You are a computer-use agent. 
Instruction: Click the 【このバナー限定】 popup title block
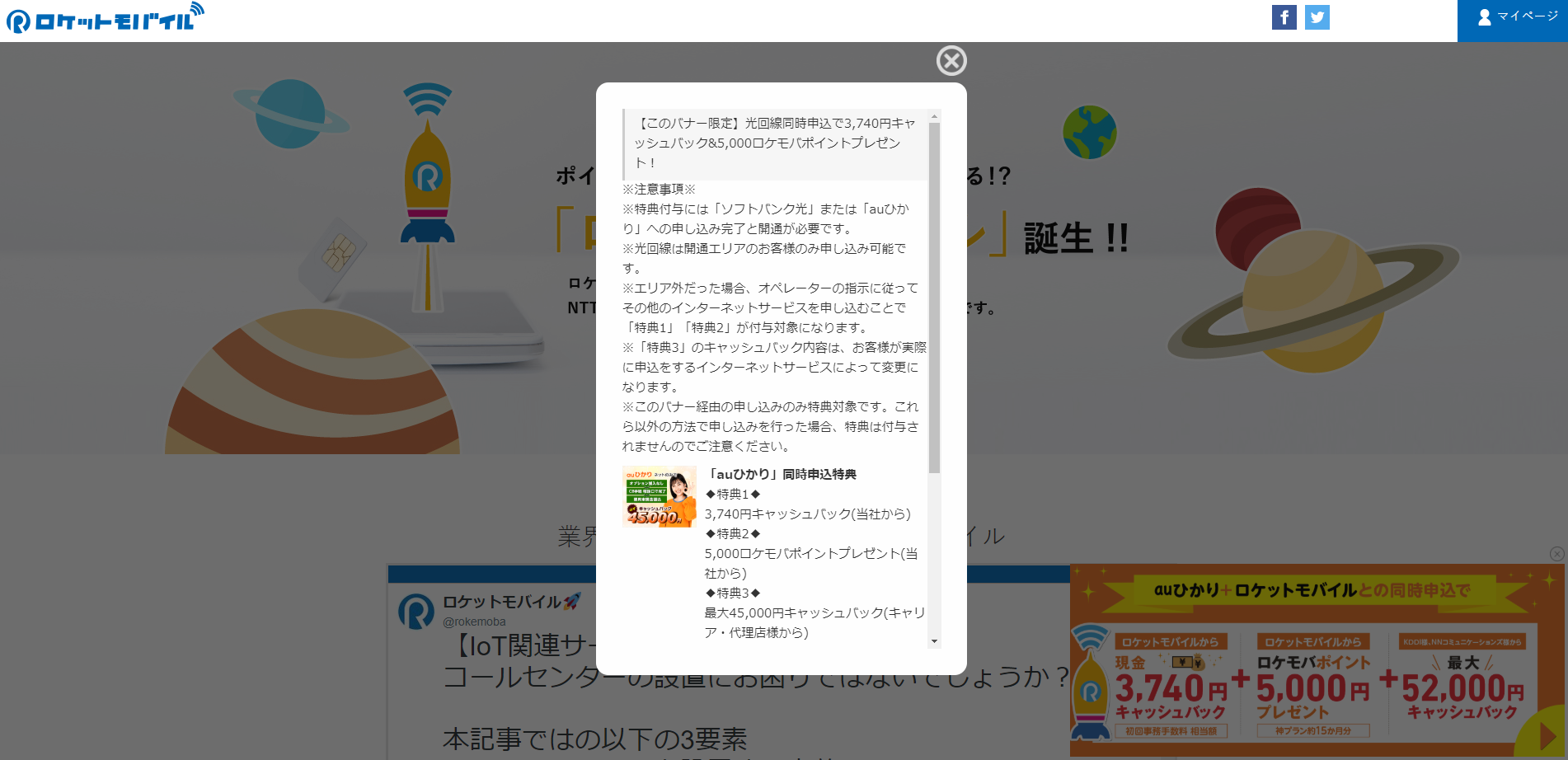[x=775, y=143]
